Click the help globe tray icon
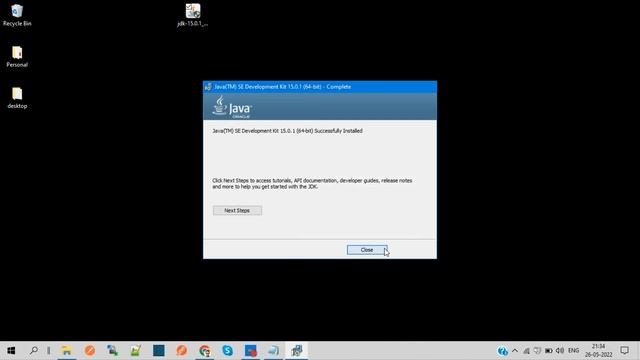The image size is (640, 360). pyautogui.click(x=502, y=351)
